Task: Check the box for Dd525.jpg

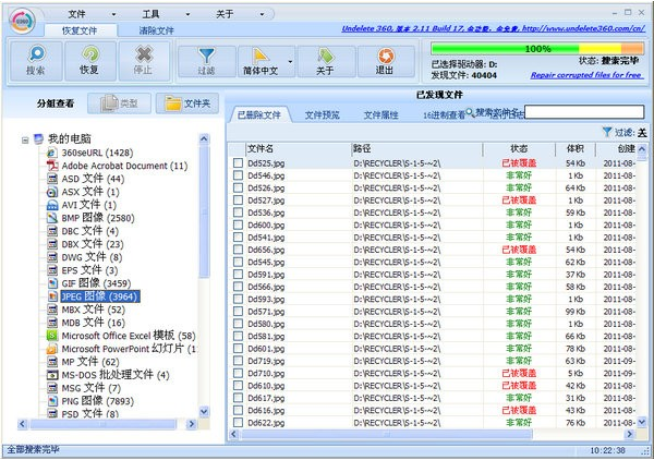Action: pos(238,163)
